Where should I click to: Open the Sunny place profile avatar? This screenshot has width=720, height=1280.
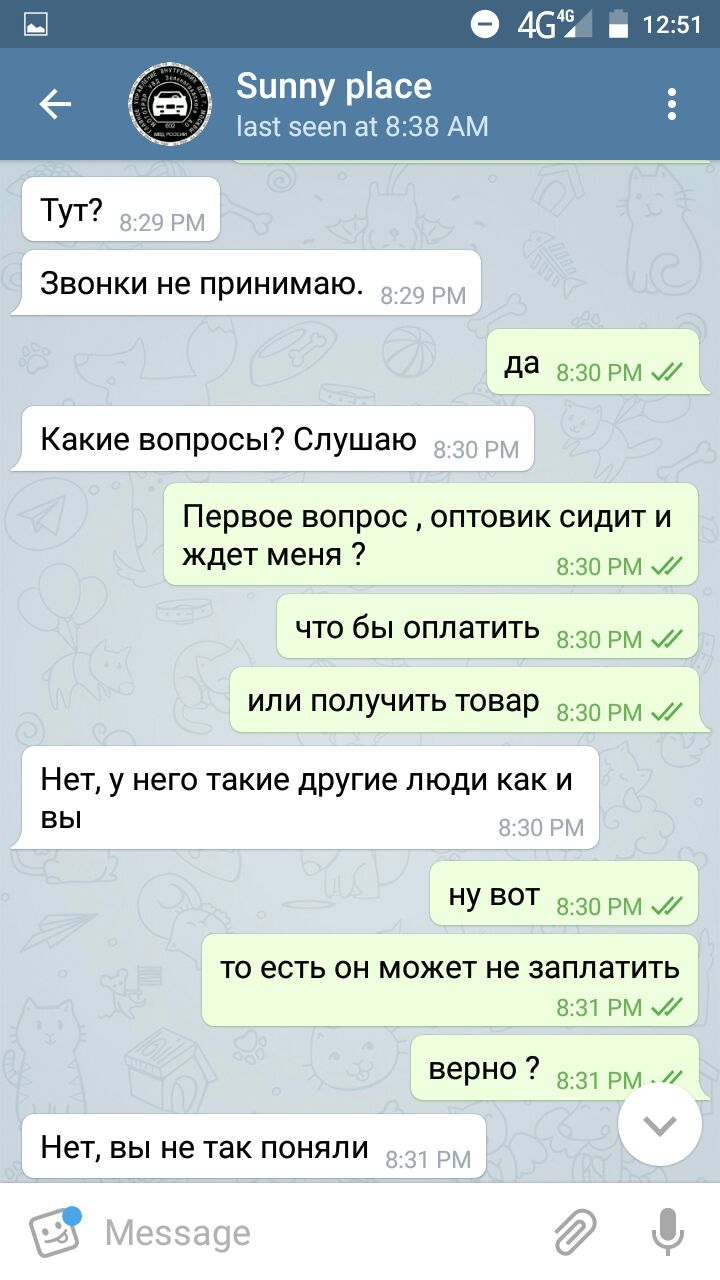pyautogui.click(x=169, y=104)
